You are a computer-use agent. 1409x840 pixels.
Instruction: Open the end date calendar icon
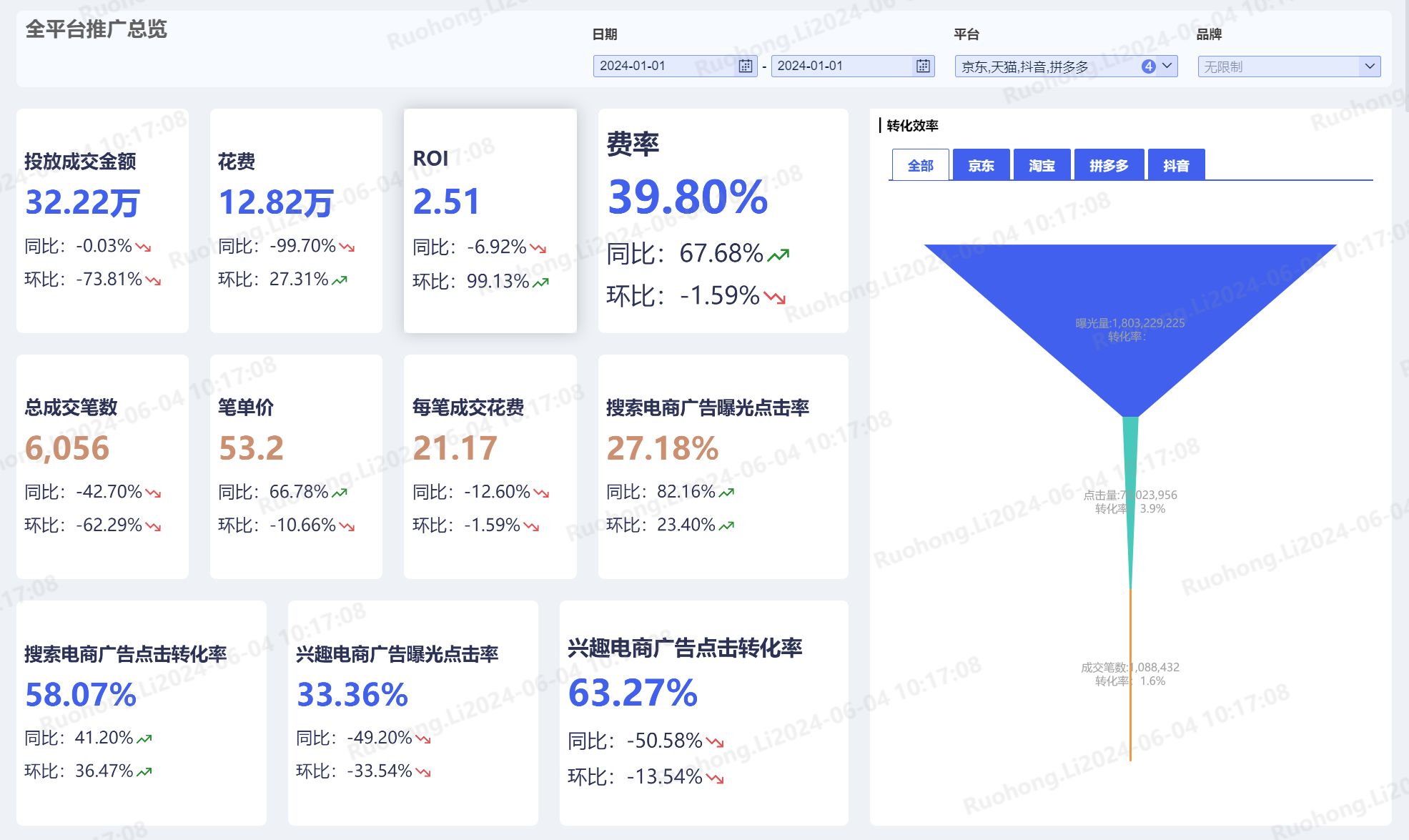[923, 66]
